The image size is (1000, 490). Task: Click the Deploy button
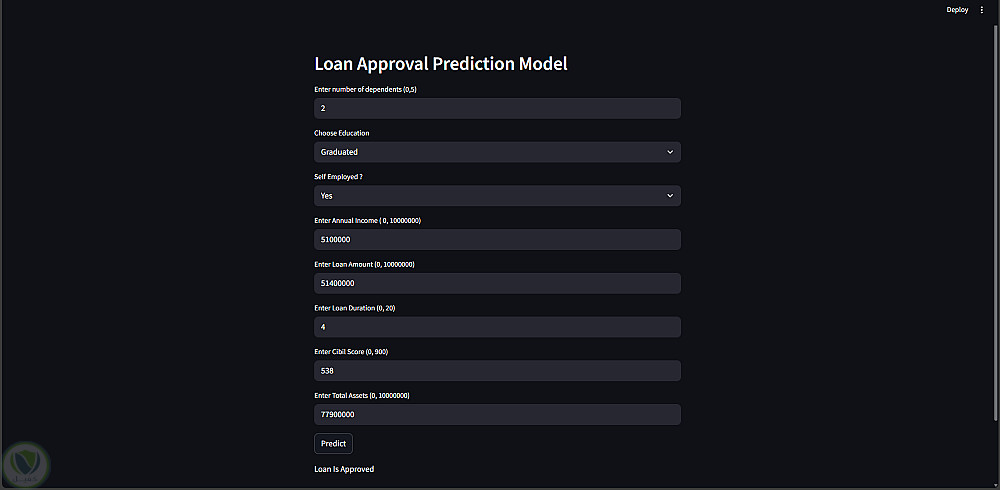tap(957, 9)
